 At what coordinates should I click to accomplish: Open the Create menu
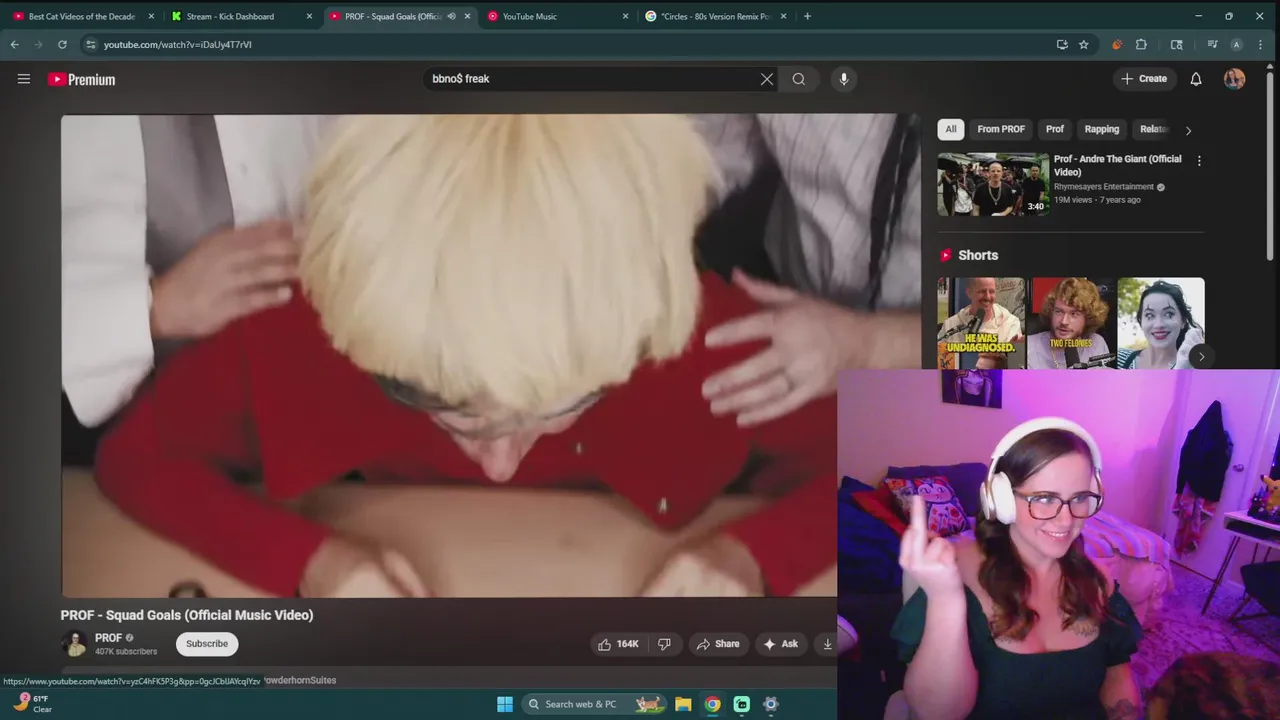(1144, 79)
